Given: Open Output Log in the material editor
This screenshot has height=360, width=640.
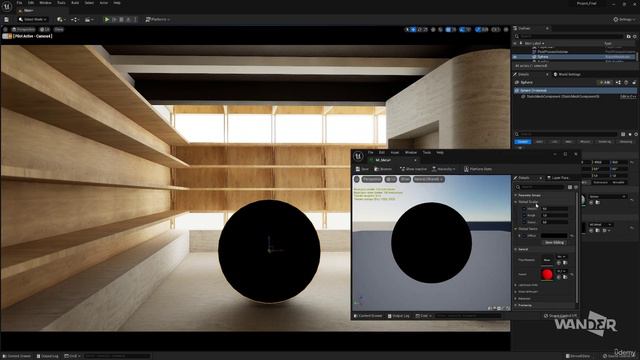Looking at the screenshot, I should click(398, 316).
